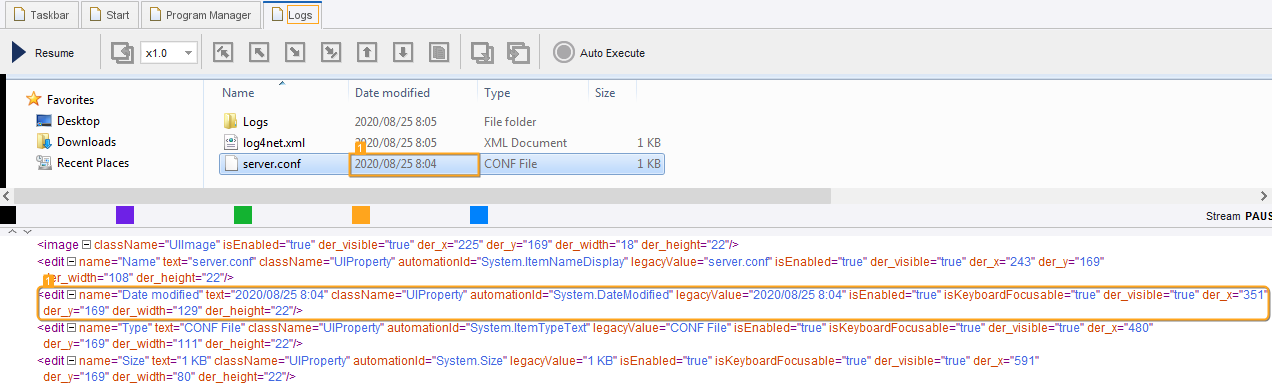Click the CONF File type cell

click(x=510, y=164)
